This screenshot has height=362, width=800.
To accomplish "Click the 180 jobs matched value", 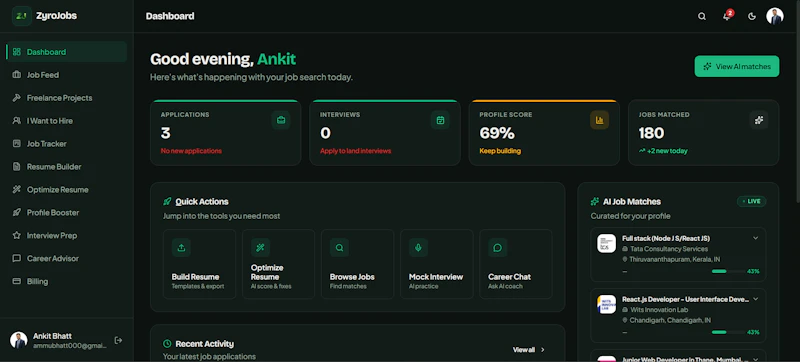I will (x=652, y=134).
